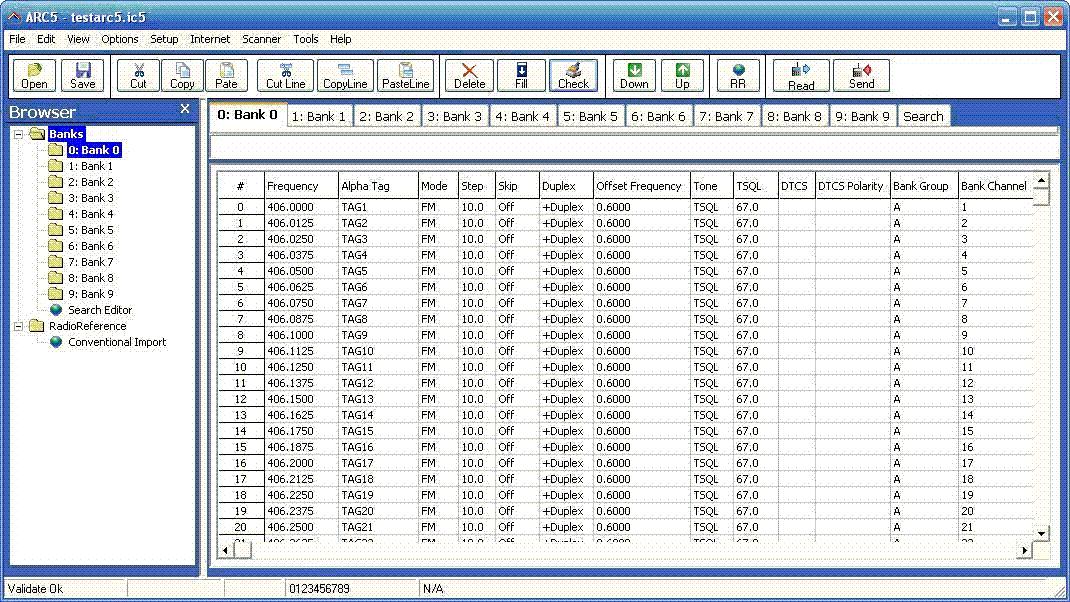The width and height of the screenshot is (1070, 602).
Task: Click the table scroll up arrow
Action: click(x=1041, y=181)
